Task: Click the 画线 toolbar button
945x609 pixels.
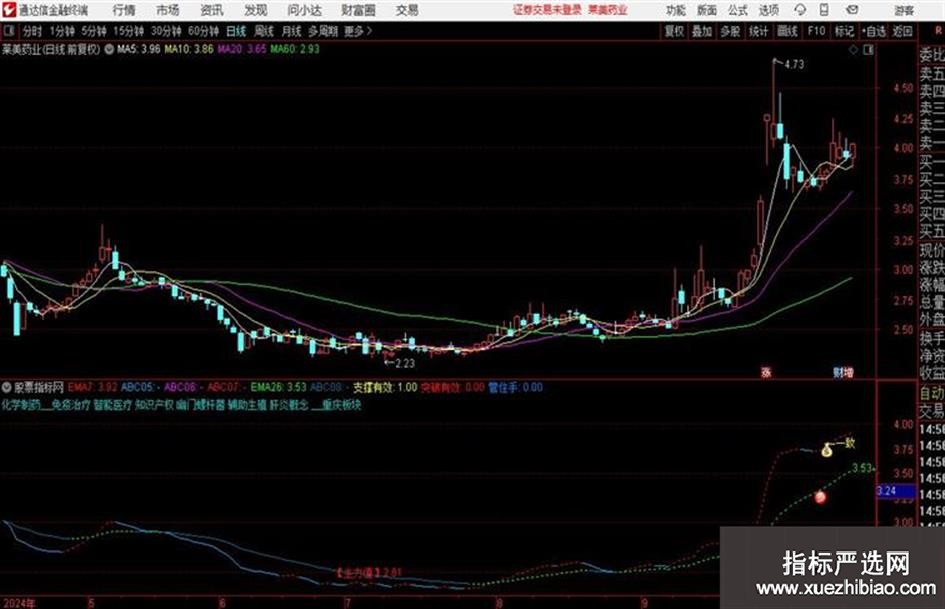Action: pos(787,31)
